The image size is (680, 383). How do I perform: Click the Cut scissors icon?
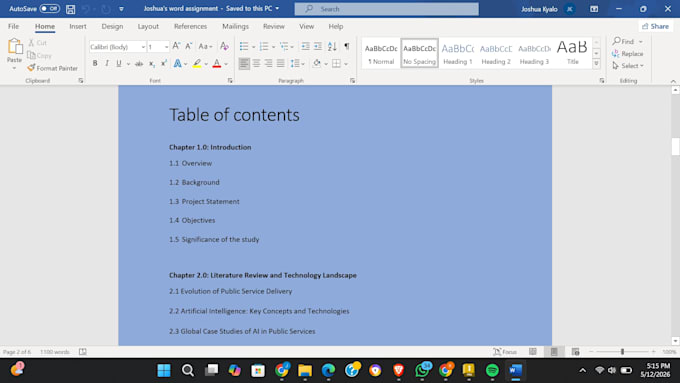(x=31, y=43)
